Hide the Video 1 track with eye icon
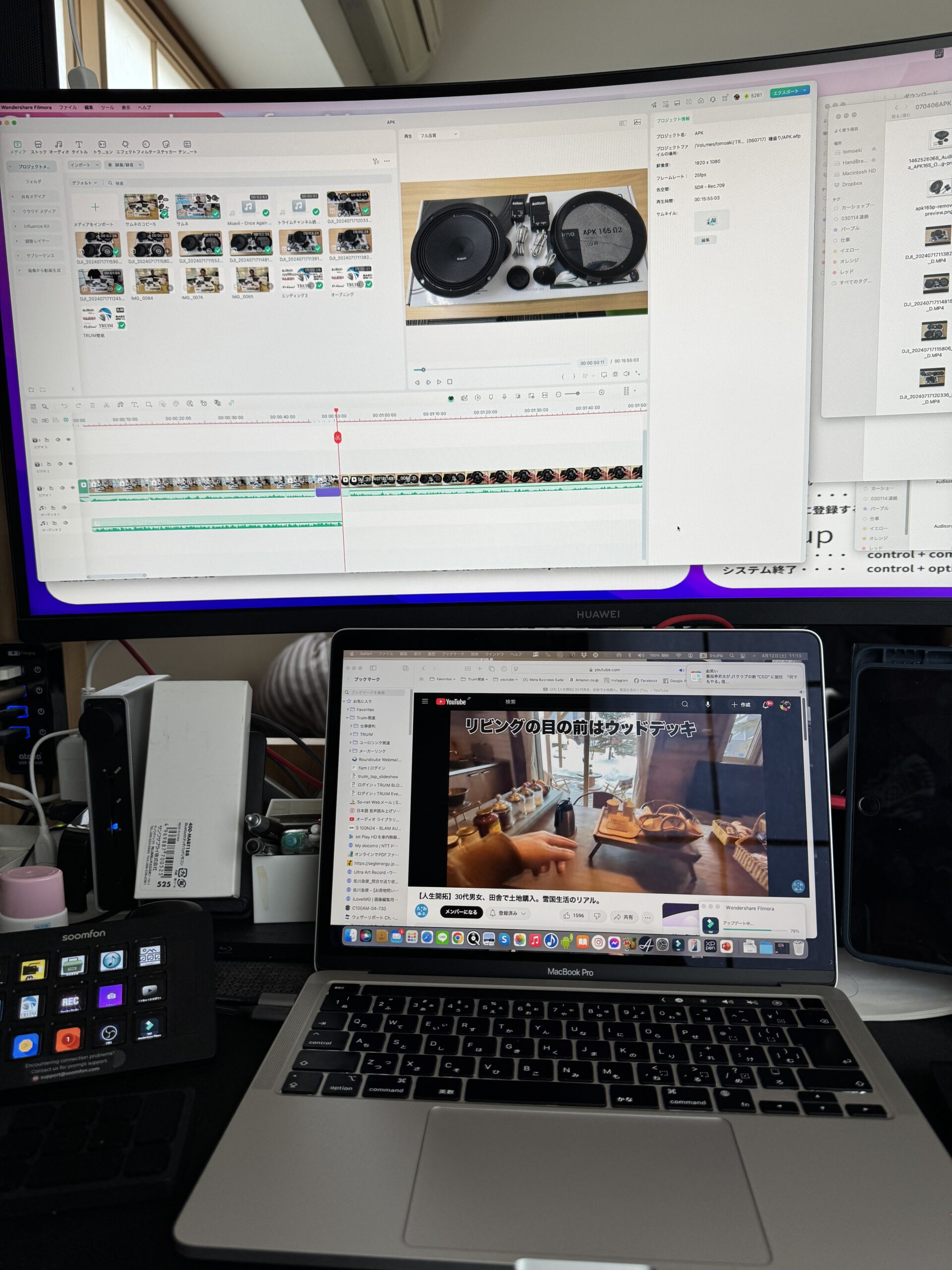 coord(73,488)
